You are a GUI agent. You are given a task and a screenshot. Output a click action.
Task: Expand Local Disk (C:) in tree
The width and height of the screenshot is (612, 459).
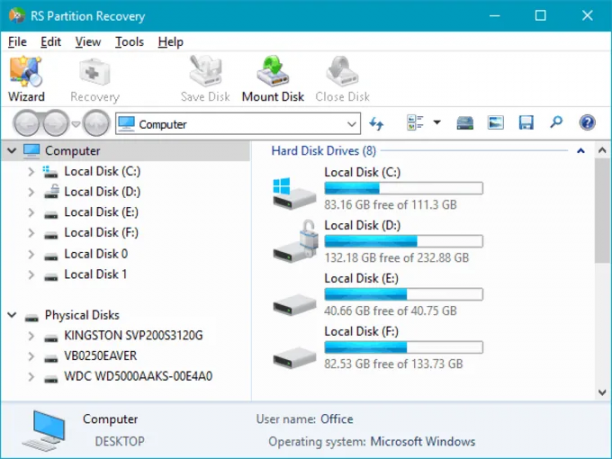coord(31,171)
